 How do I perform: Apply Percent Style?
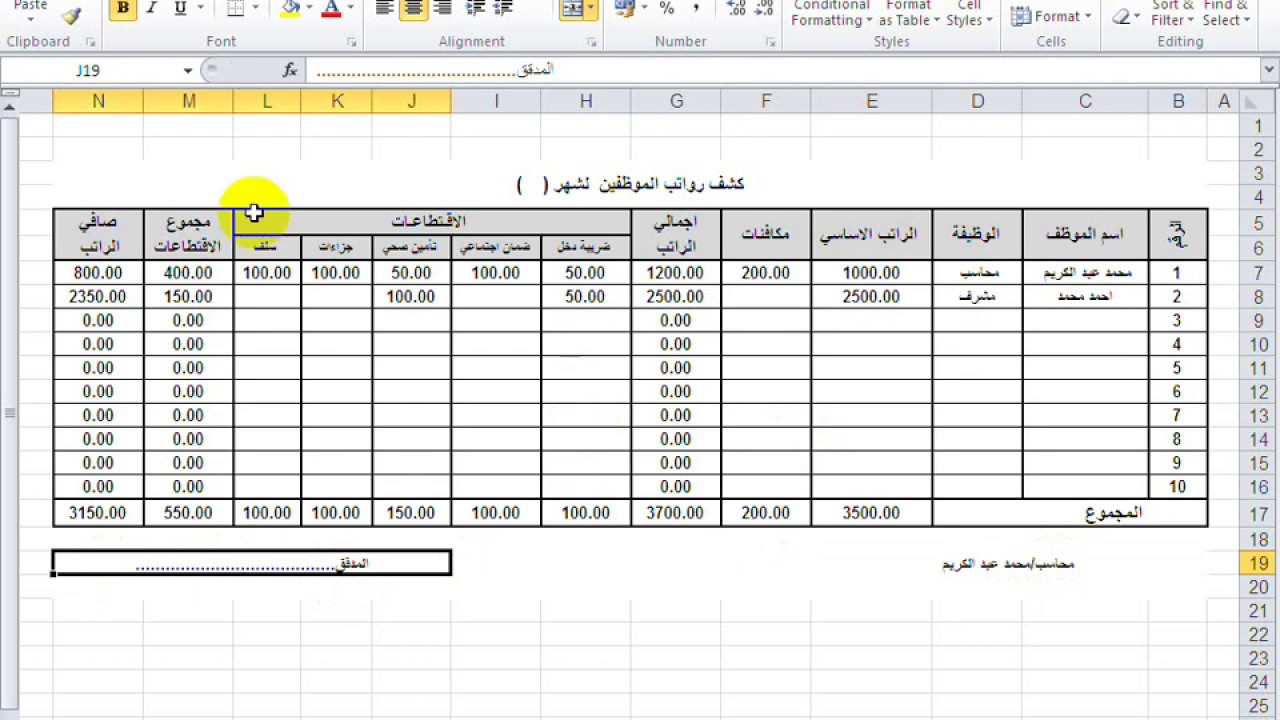click(667, 9)
